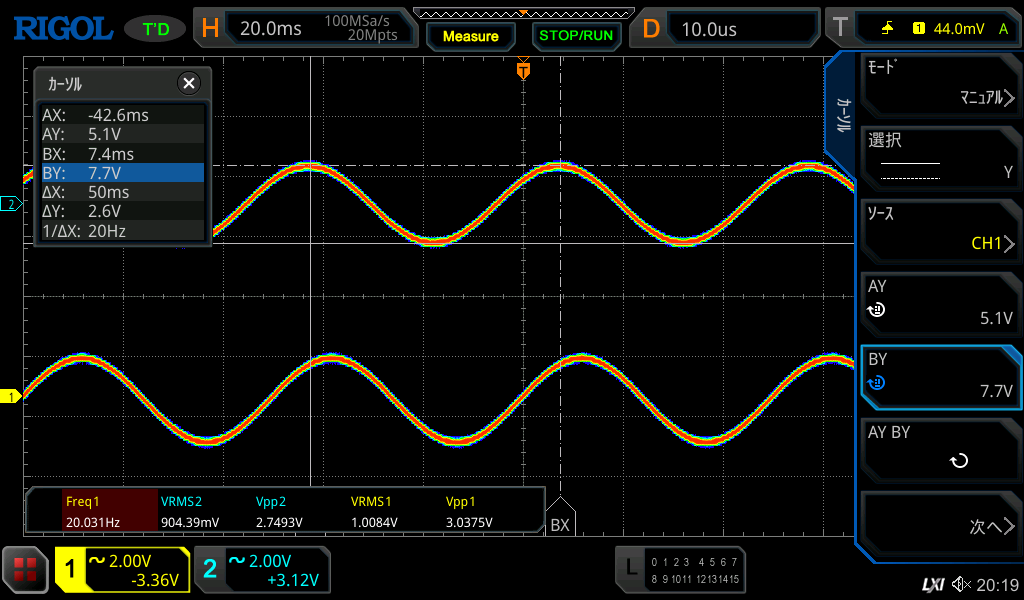Click the orange trigger position marker
Viewport: 1024px width, 600px height.
tap(522, 71)
